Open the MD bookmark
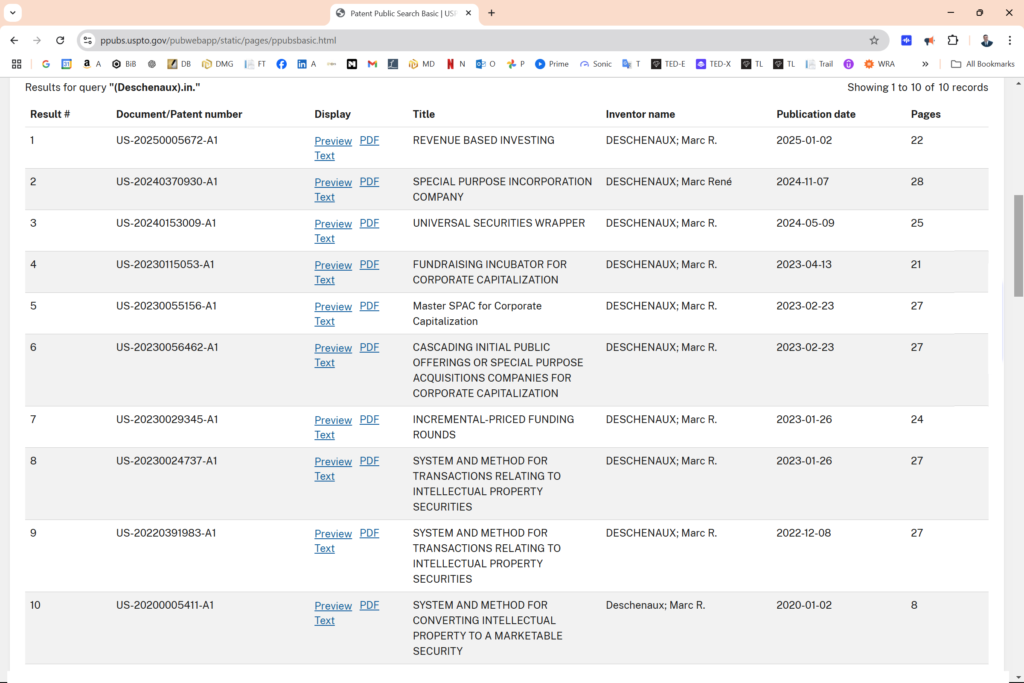Viewport: 1024px width, 683px height. 421,64
